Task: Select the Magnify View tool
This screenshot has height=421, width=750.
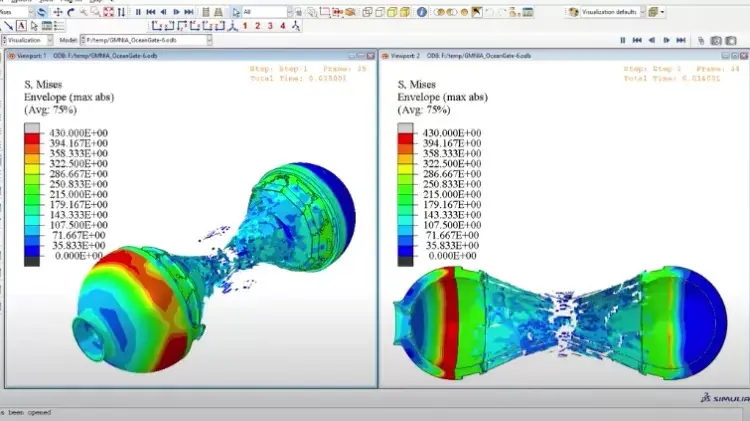Action: point(83,12)
